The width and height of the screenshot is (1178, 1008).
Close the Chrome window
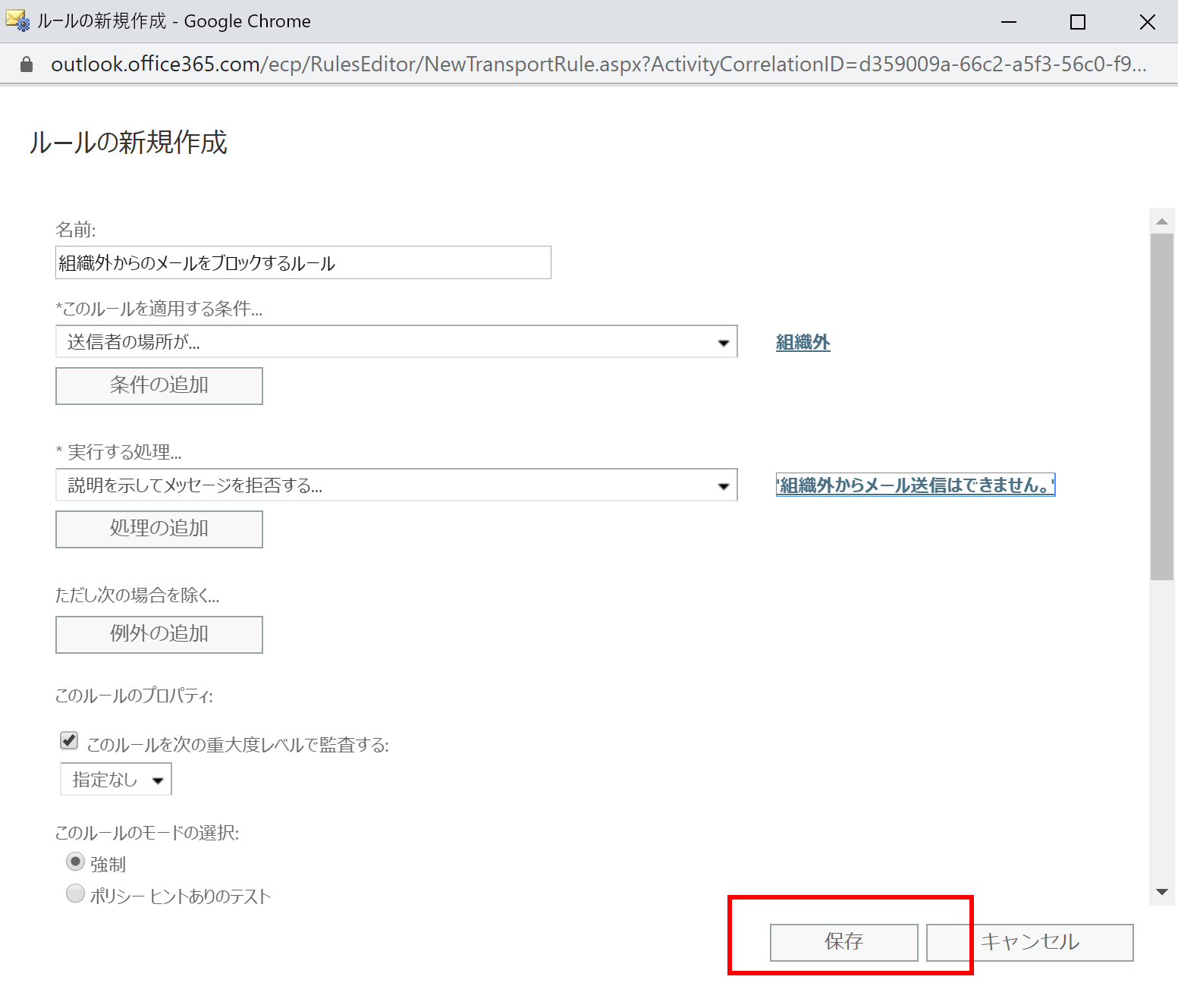(x=1148, y=22)
